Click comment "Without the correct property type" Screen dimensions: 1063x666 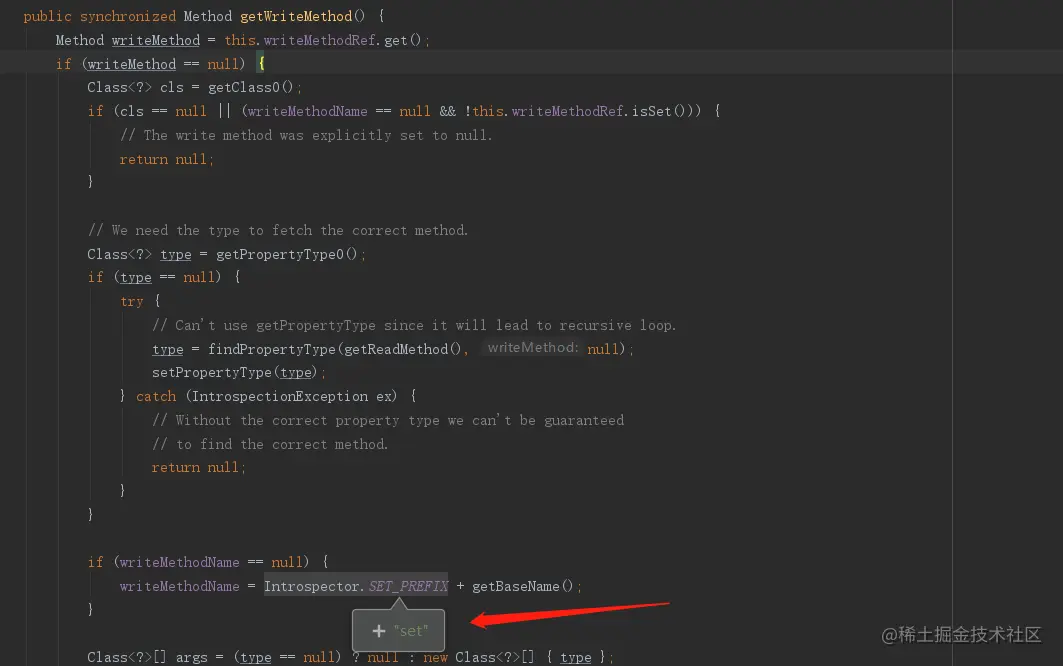388,420
